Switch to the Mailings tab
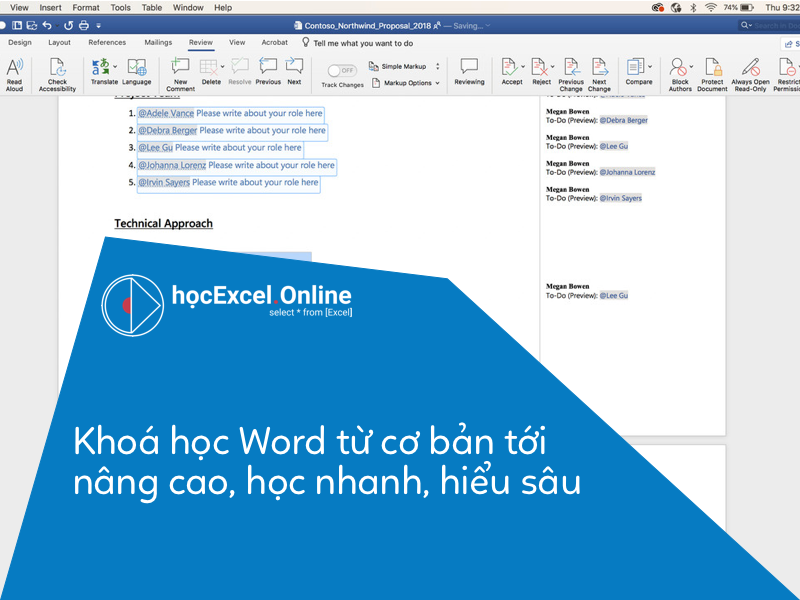The width and height of the screenshot is (800, 600). point(158,42)
